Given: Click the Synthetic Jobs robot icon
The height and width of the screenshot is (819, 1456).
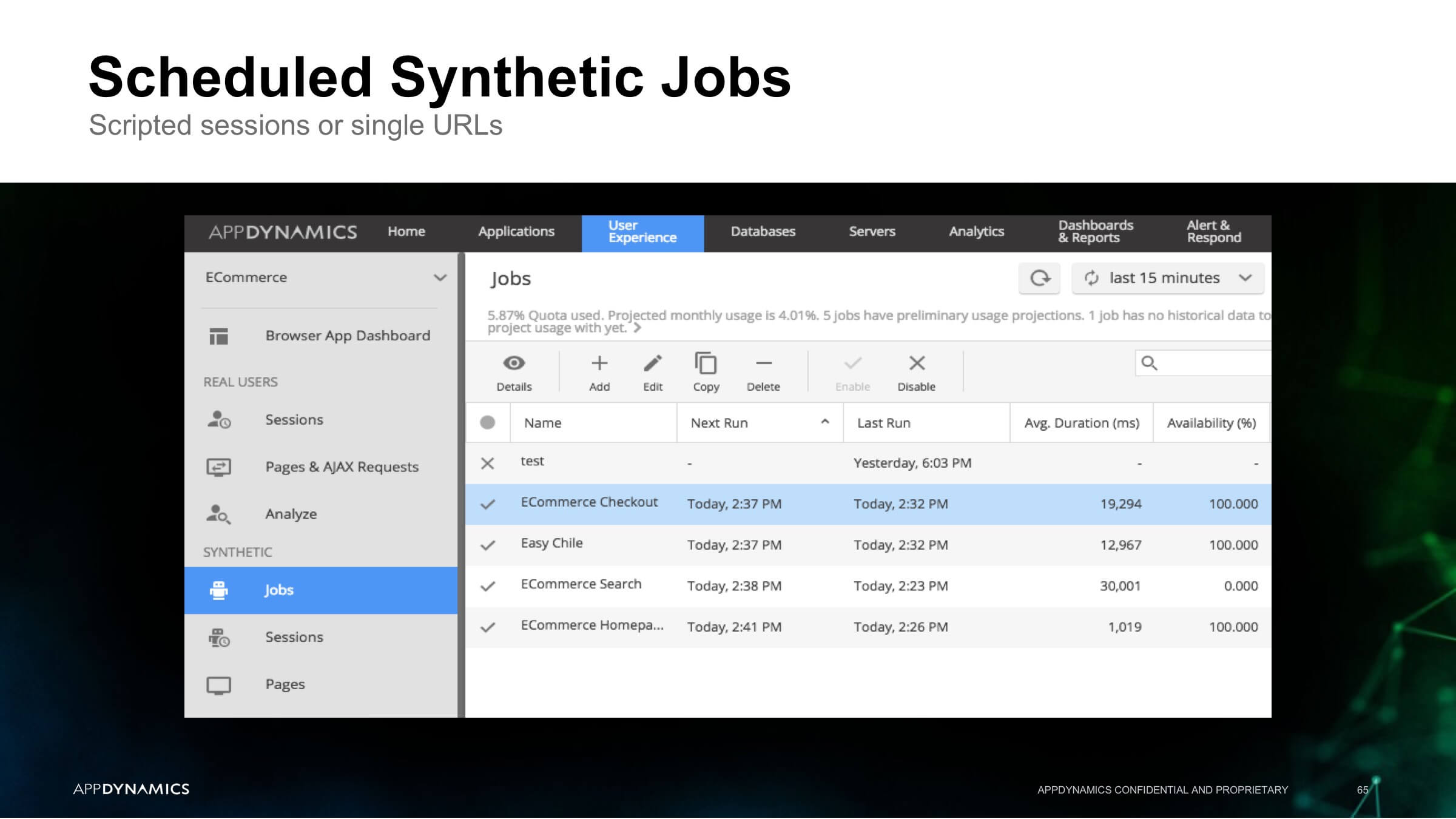Looking at the screenshot, I should tap(218, 590).
